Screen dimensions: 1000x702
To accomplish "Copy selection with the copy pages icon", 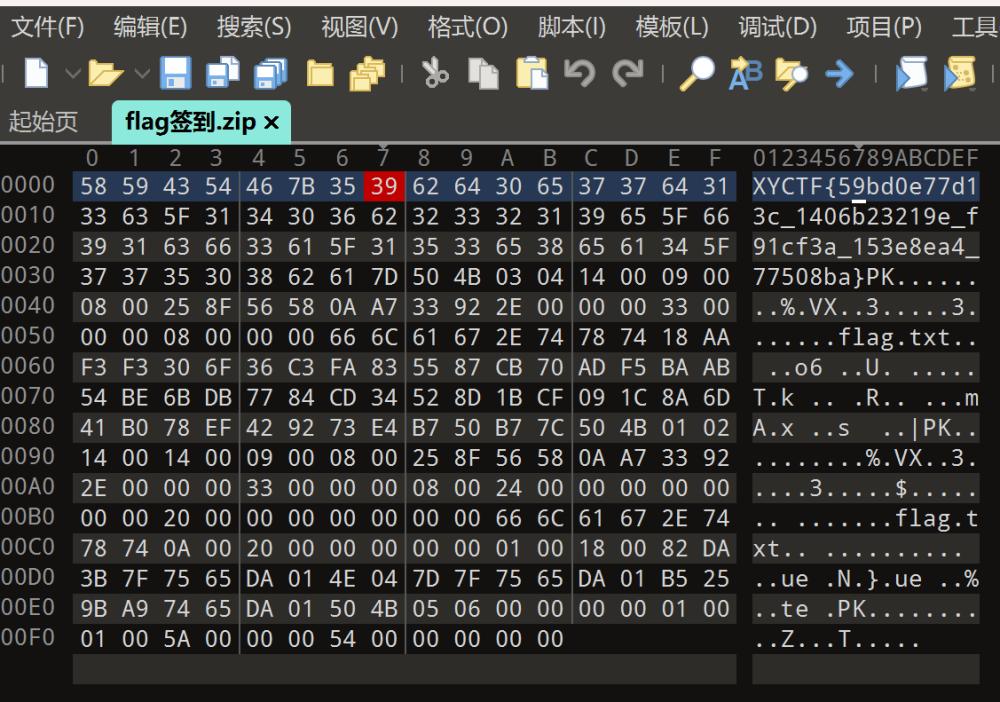I will [x=483, y=73].
